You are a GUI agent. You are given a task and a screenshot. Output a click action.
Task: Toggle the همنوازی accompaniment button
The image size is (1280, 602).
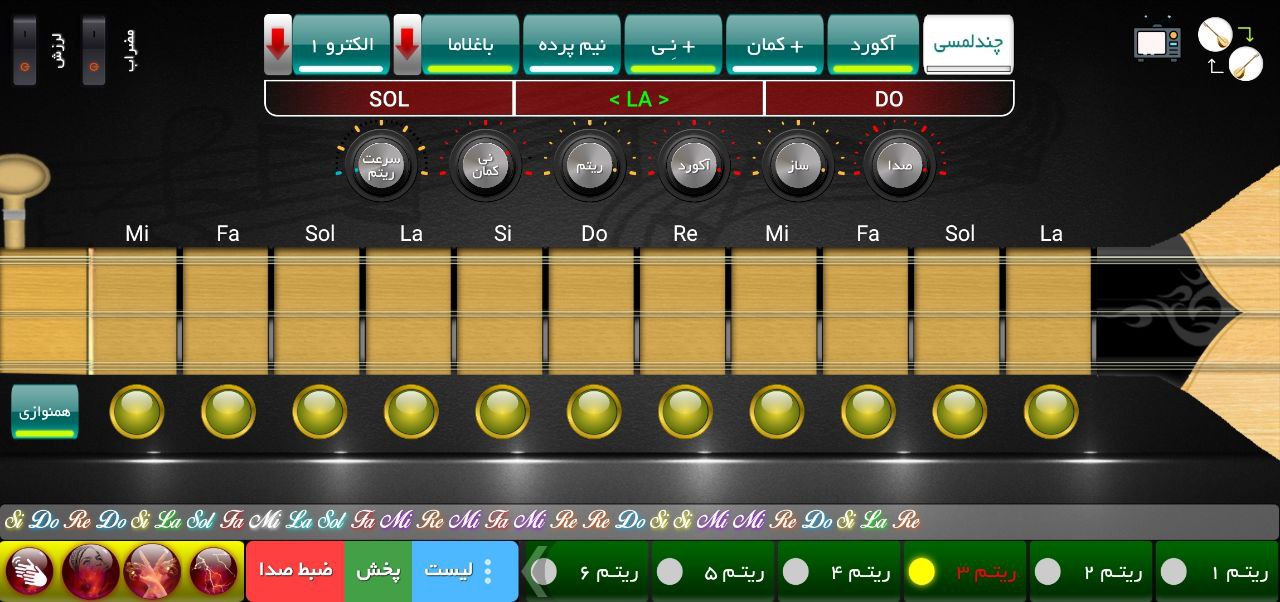pos(45,412)
